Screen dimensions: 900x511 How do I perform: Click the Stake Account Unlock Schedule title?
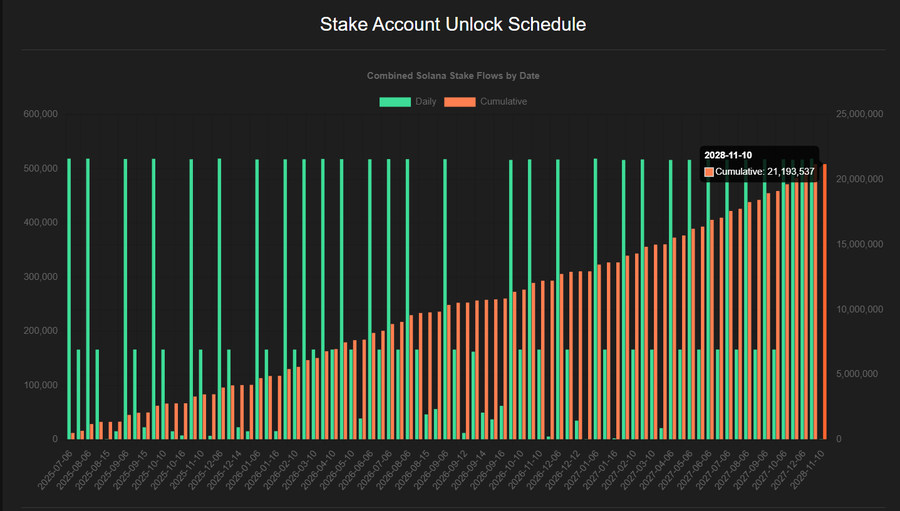point(453,24)
